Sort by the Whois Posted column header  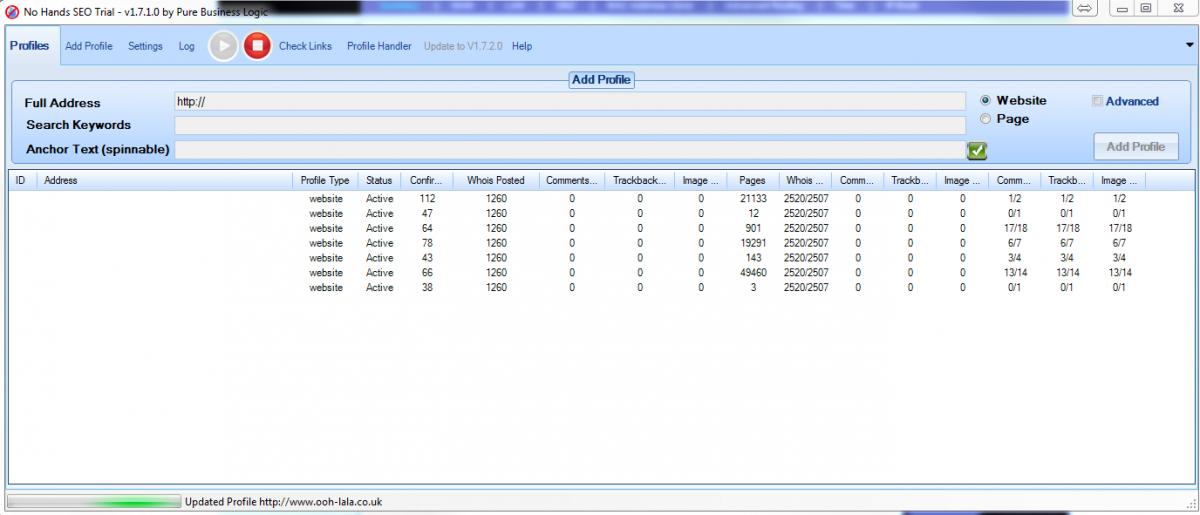496,181
